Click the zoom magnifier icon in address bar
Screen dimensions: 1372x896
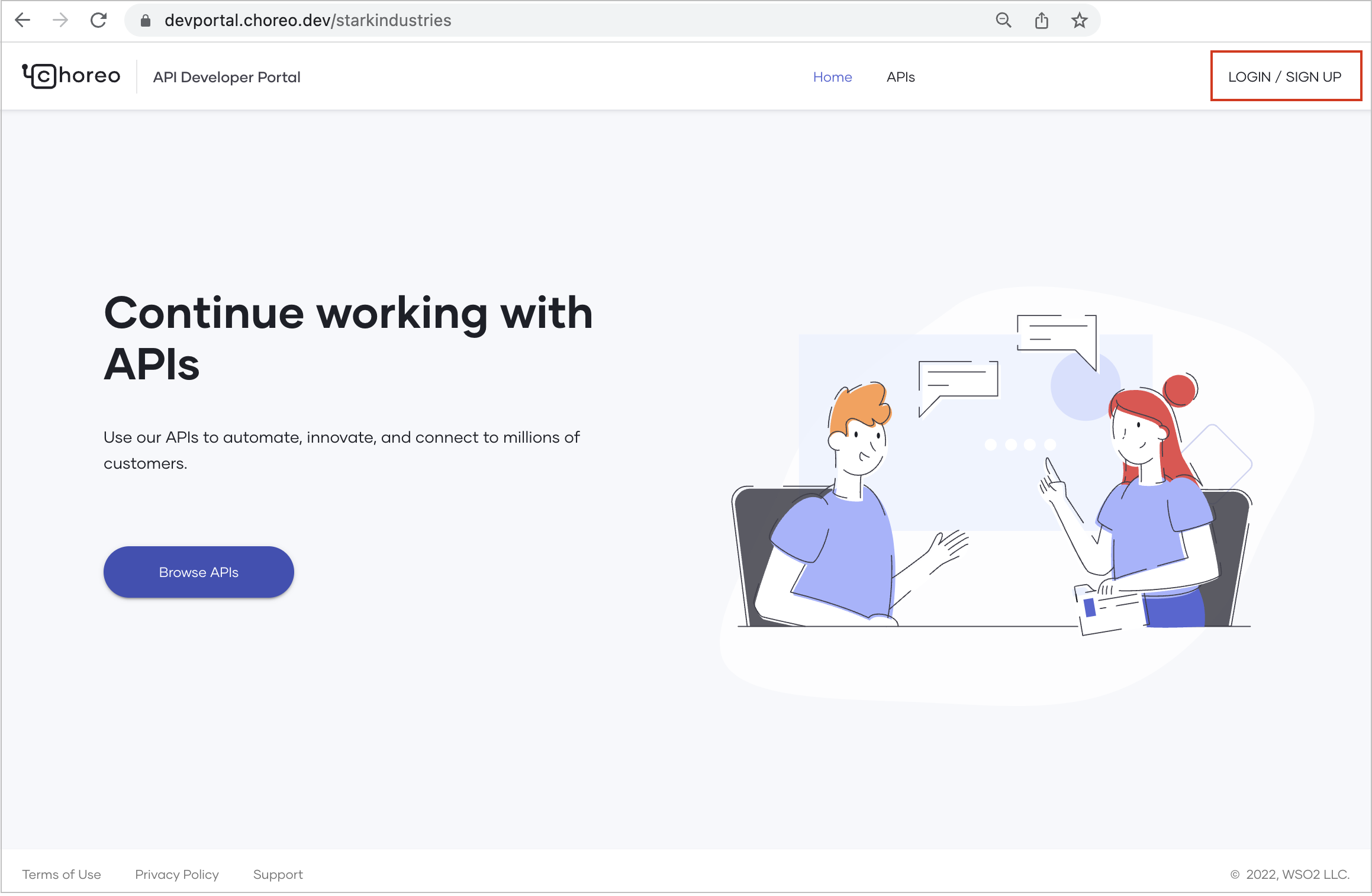pos(1003,20)
